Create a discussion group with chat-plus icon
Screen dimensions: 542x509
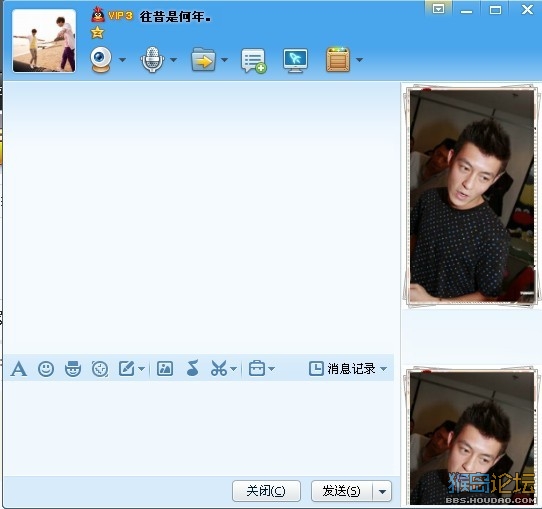pos(253,61)
